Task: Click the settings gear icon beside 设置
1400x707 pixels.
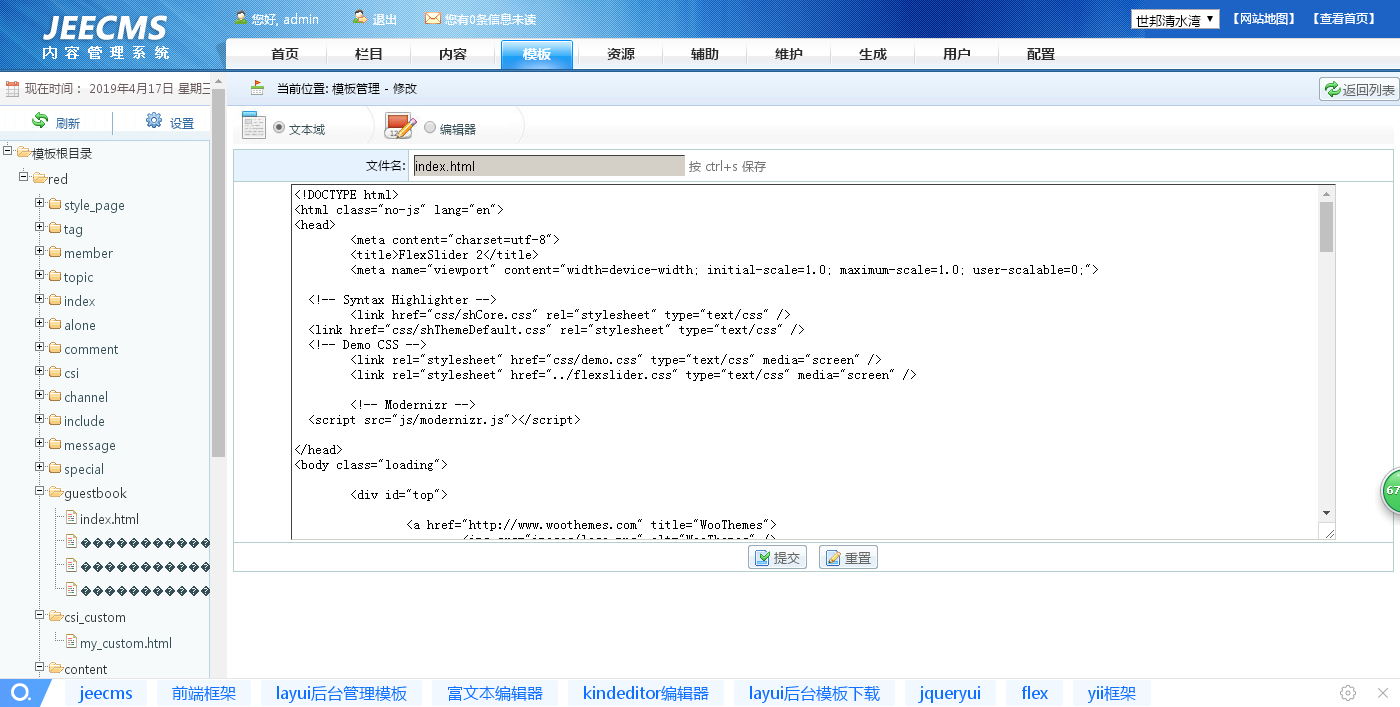Action: tap(154, 121)
